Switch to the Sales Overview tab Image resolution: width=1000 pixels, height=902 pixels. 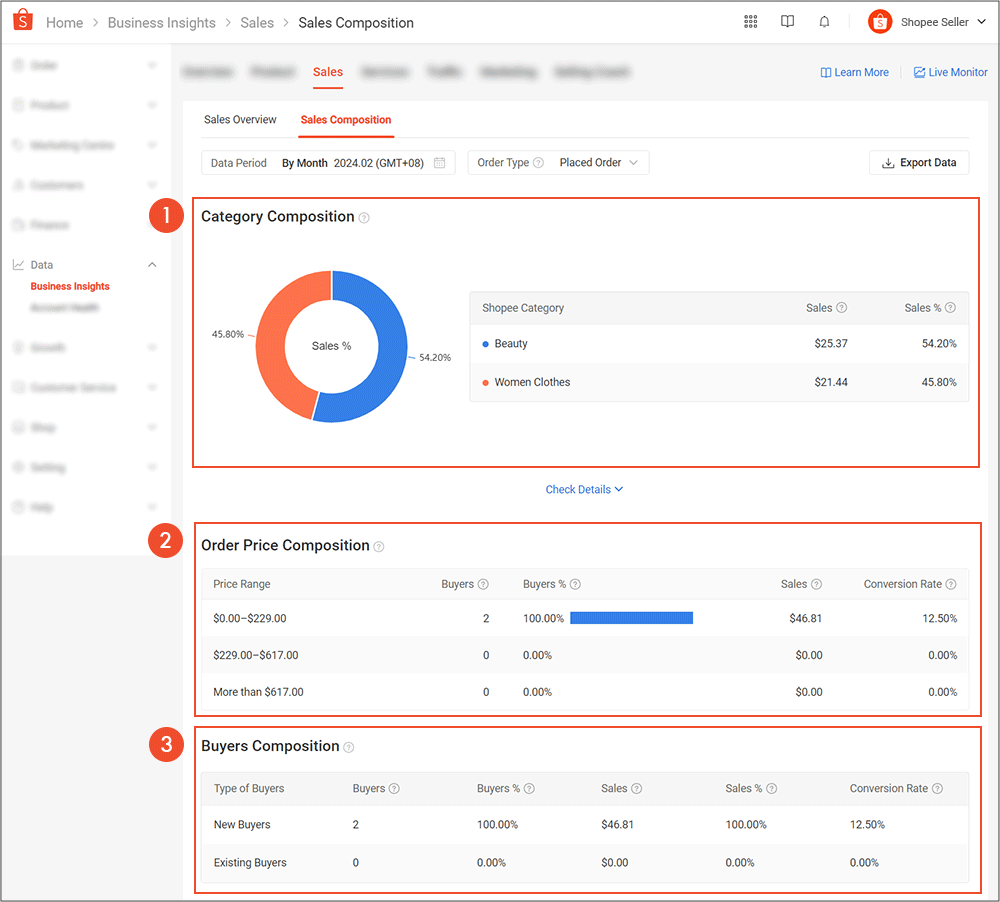pos(240,118)
